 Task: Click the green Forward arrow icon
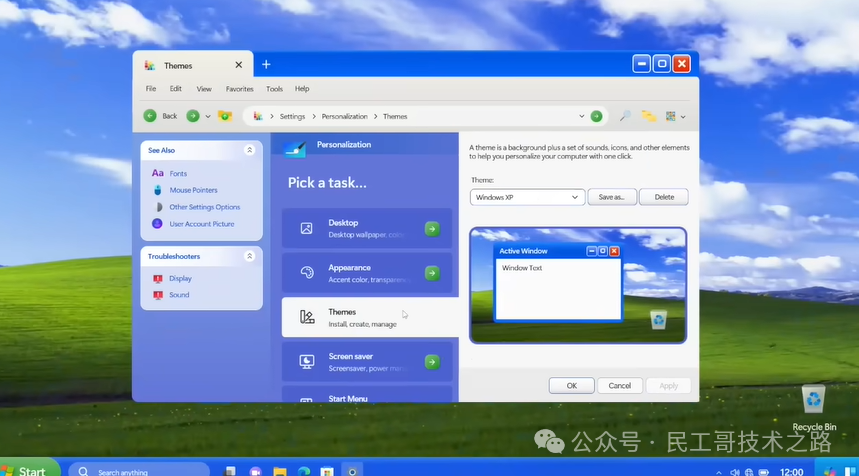click(x=193, y=116)
